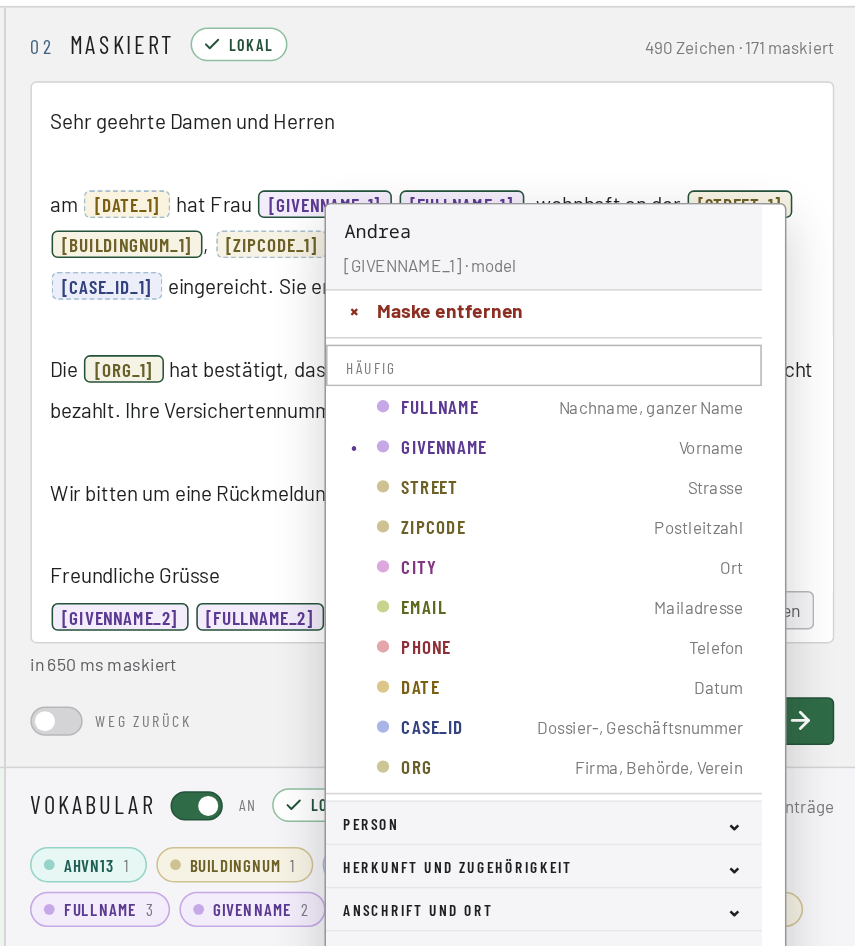
Task: Click the [ZIPCODE_1] placeholder
Action: [271, 246]
